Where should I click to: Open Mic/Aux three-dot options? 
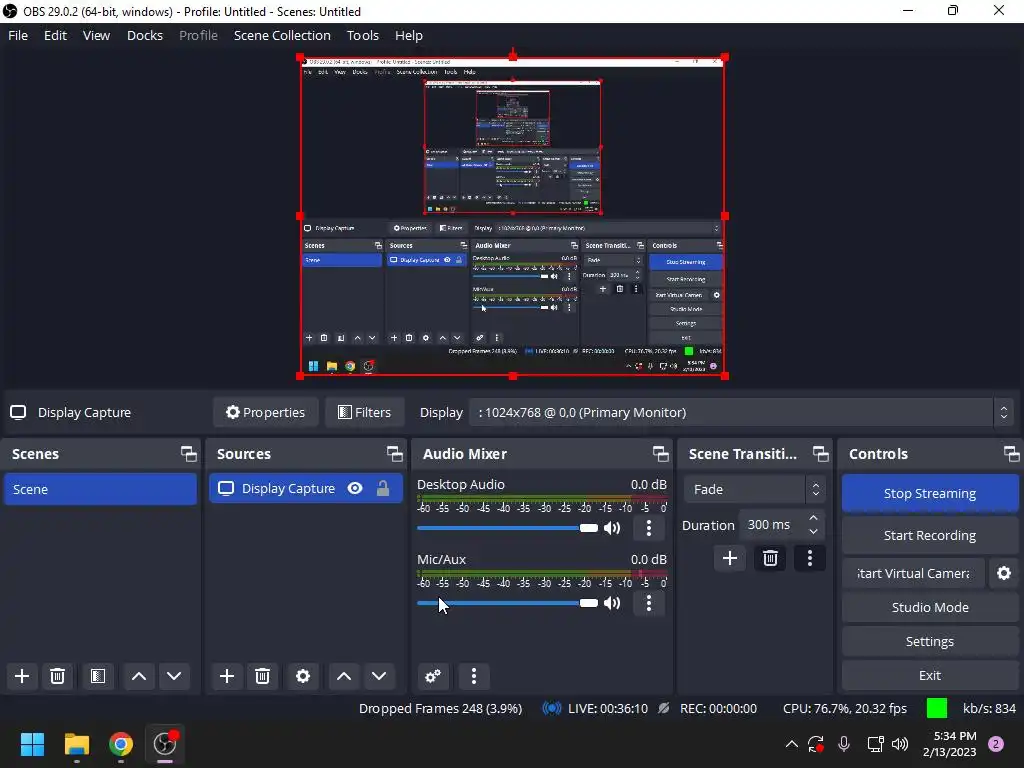pos(648,603)
